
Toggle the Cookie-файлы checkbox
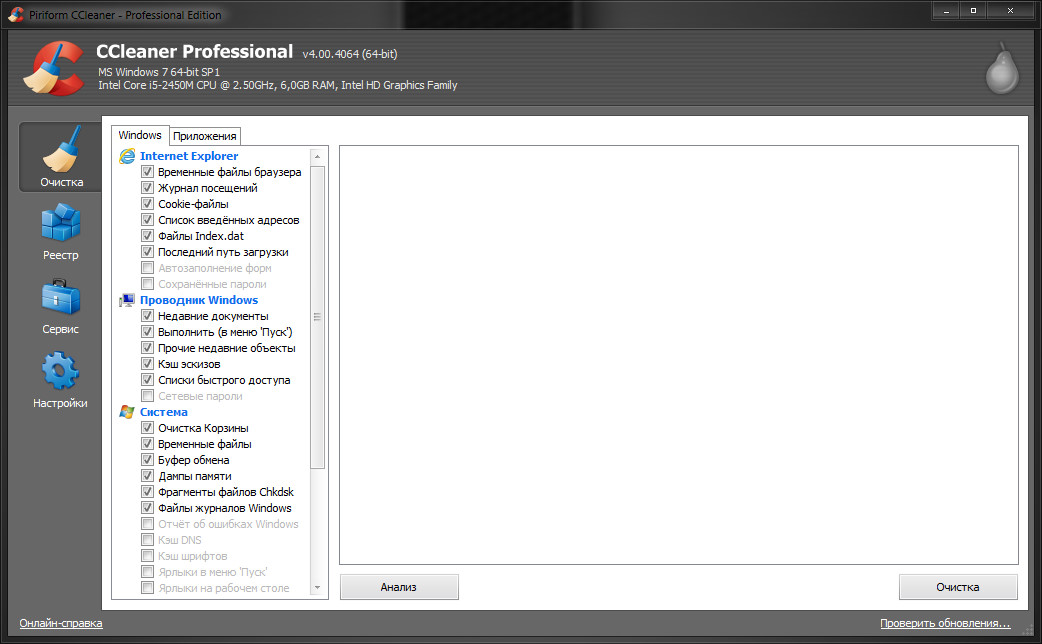point(148,204)
